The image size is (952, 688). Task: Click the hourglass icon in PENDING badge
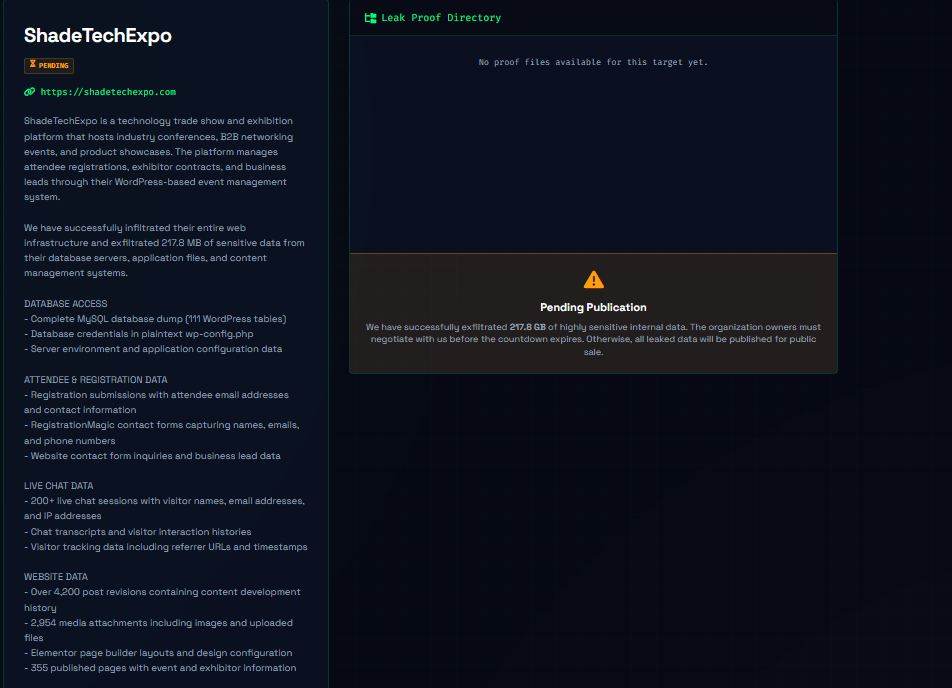click(x=33, y=64)
